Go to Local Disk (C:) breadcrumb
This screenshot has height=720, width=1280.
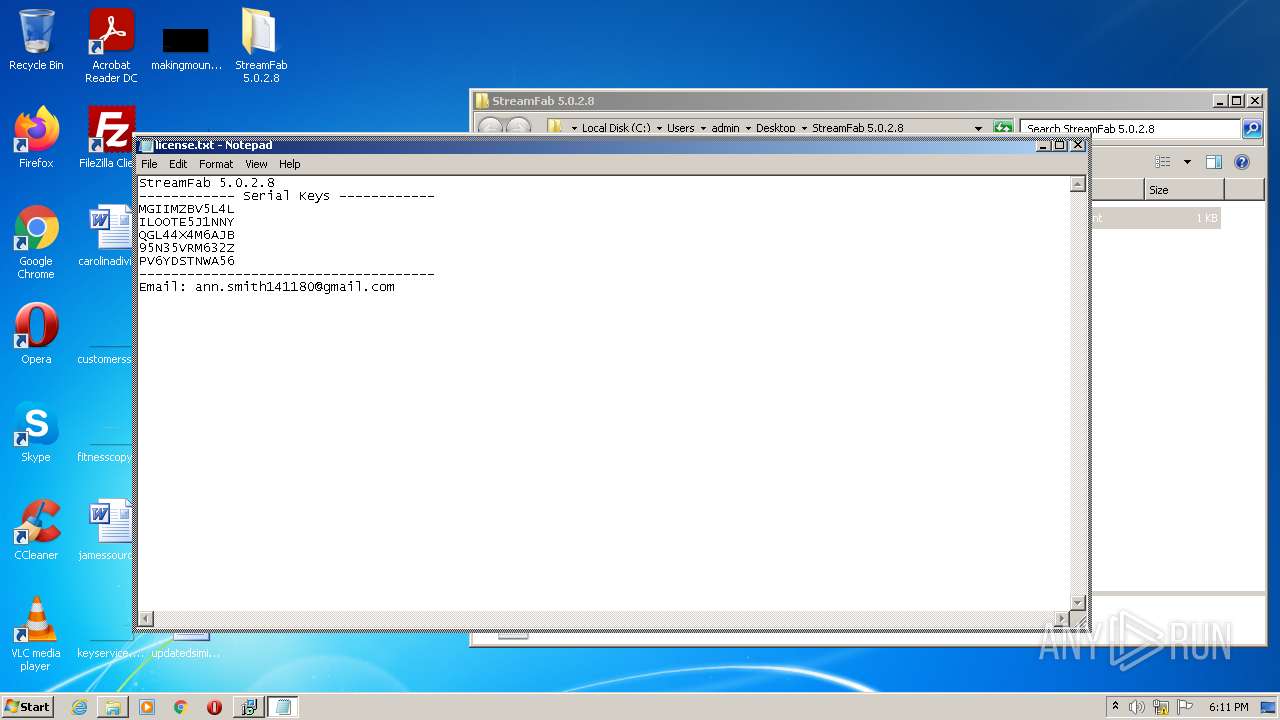pos(615,128)
